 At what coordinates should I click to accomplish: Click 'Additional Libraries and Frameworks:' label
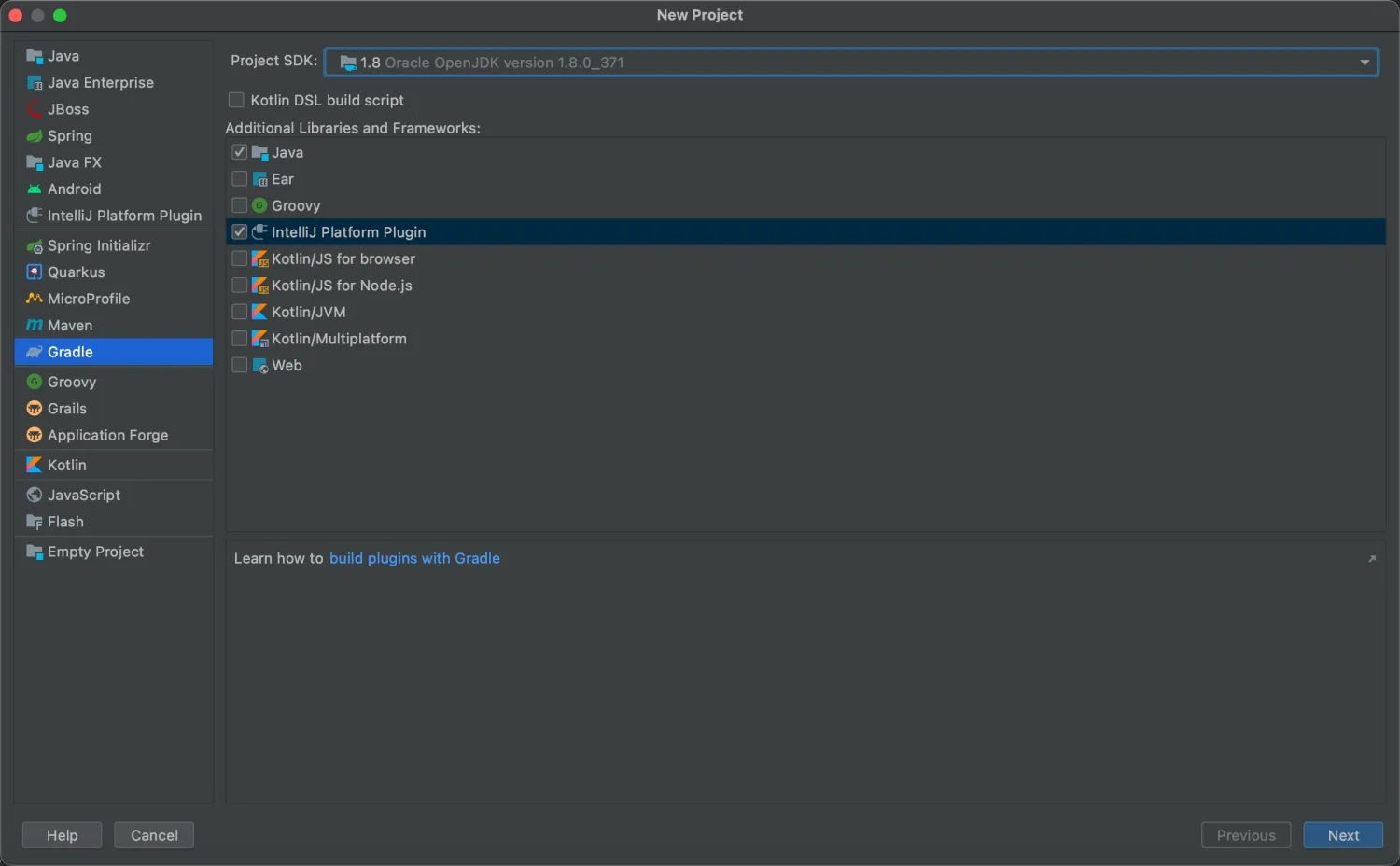353,128
